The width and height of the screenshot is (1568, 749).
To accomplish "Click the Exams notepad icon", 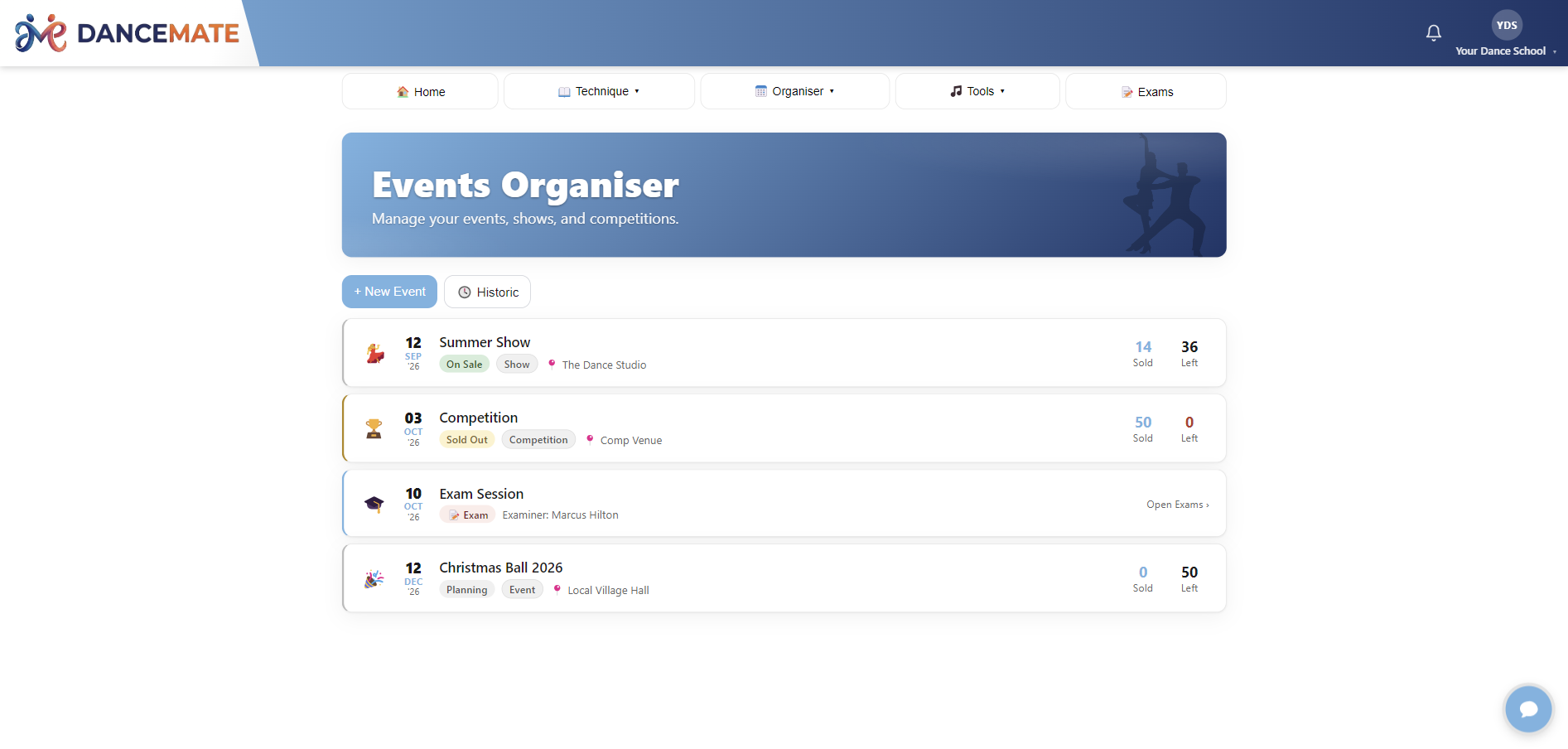I will click(1127, 92).
